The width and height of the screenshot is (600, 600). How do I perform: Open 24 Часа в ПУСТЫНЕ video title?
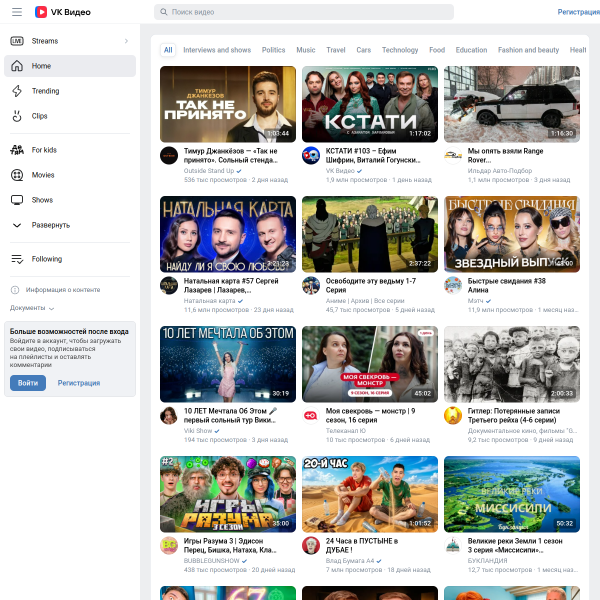(x=362, y=546)
